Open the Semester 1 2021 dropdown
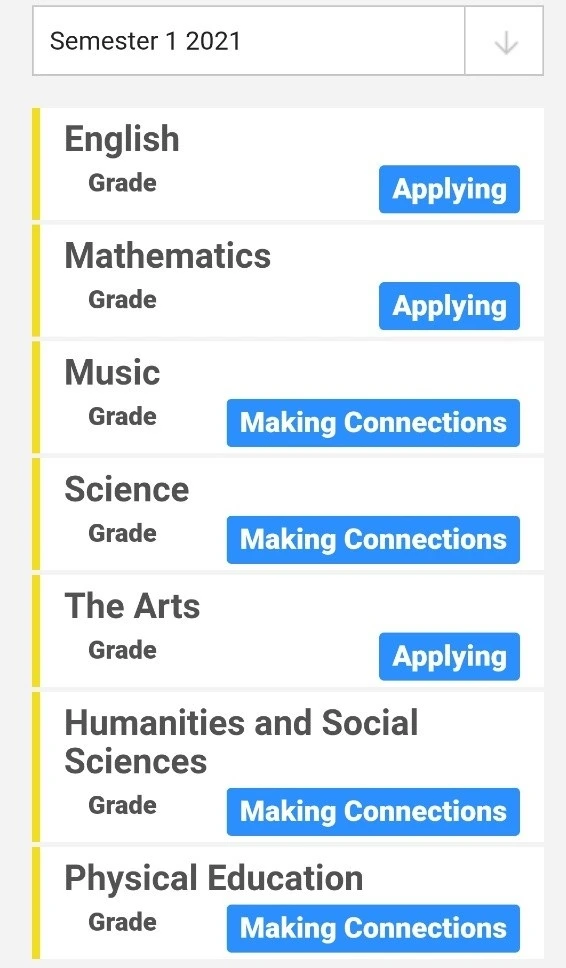The image size is (566, 968). pyautogui.click(x=288, y=41)
